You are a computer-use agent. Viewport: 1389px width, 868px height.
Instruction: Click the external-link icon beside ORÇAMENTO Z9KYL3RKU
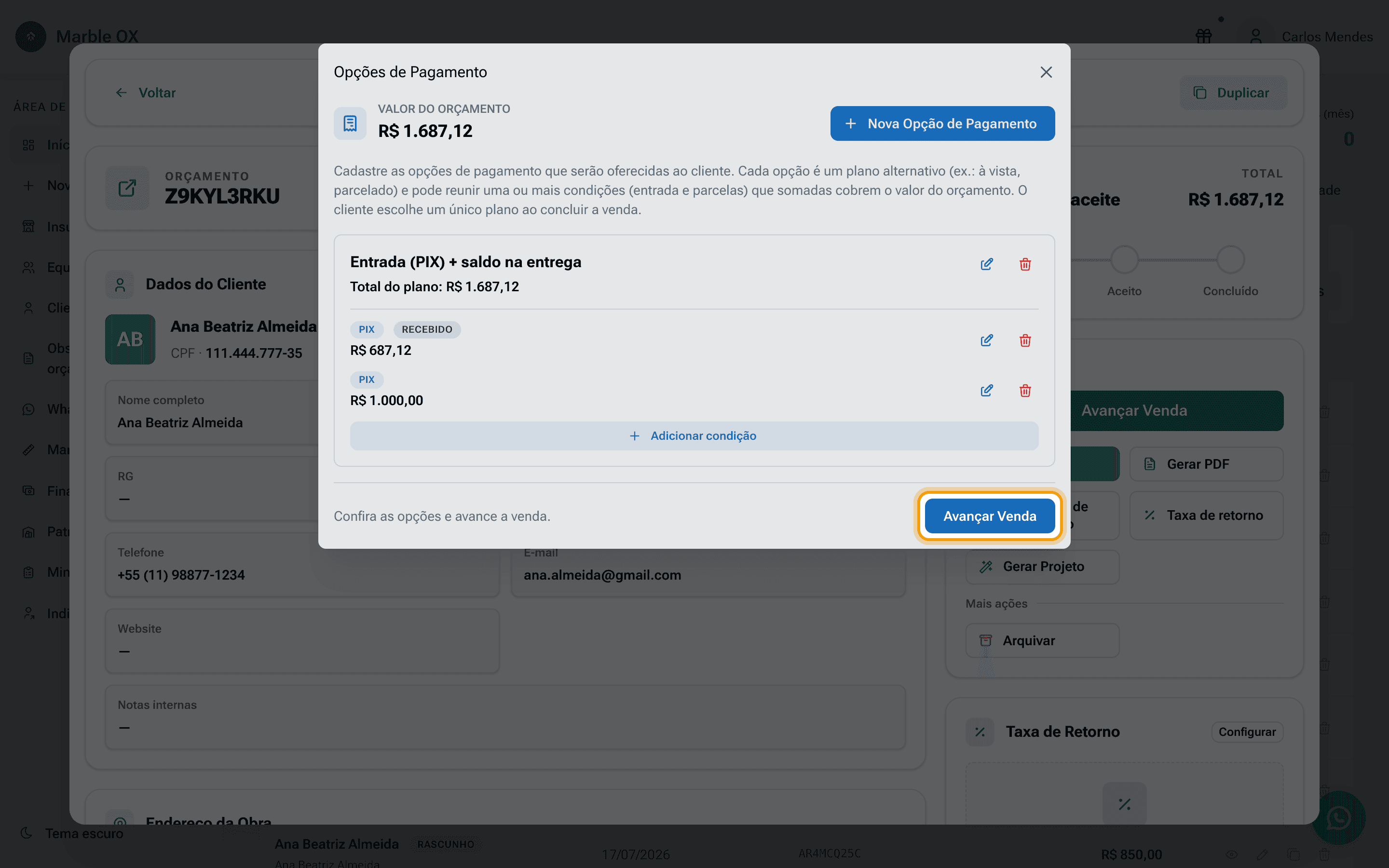tap(127, 188)
